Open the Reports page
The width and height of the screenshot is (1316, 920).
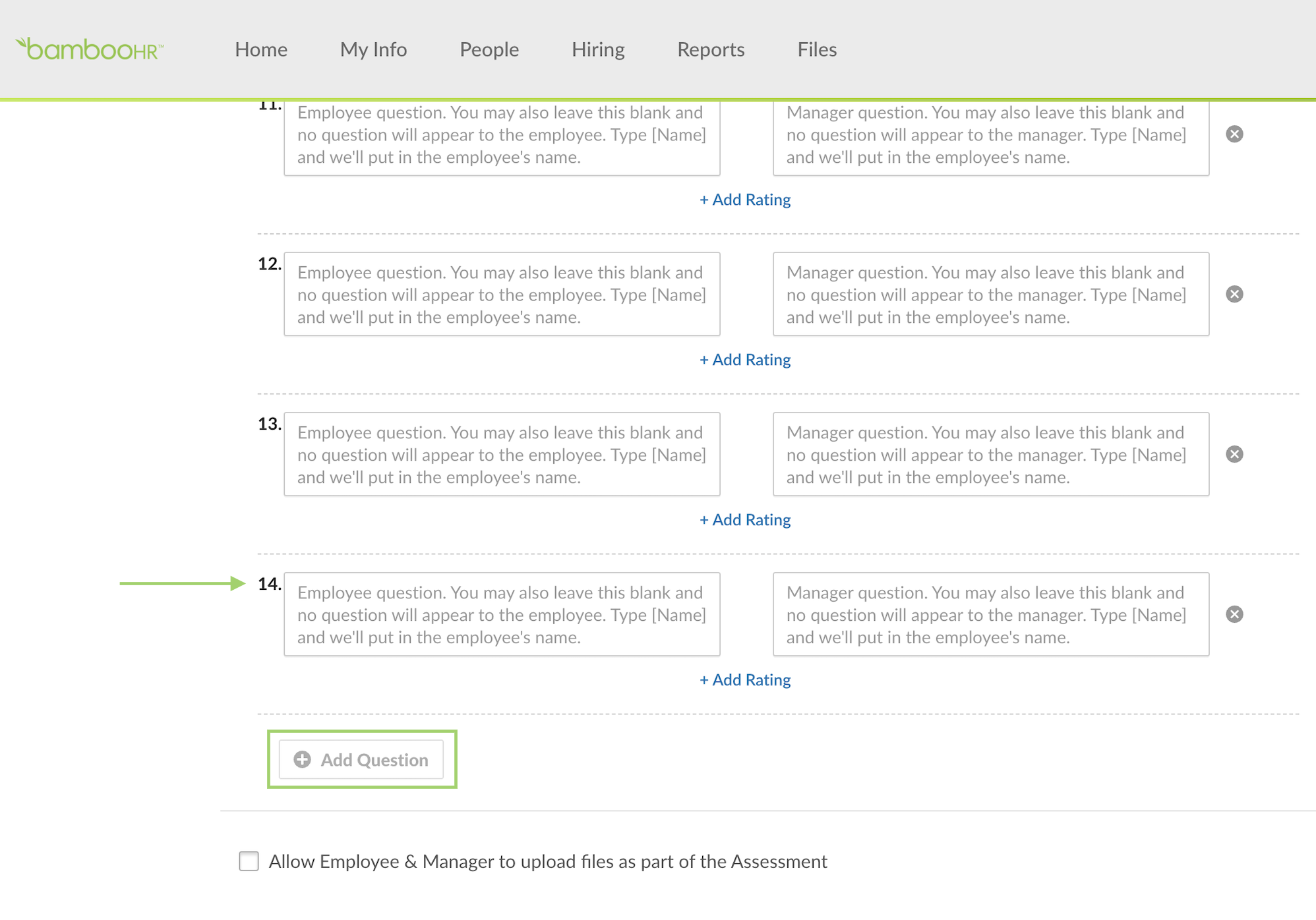tap(711, 49)
